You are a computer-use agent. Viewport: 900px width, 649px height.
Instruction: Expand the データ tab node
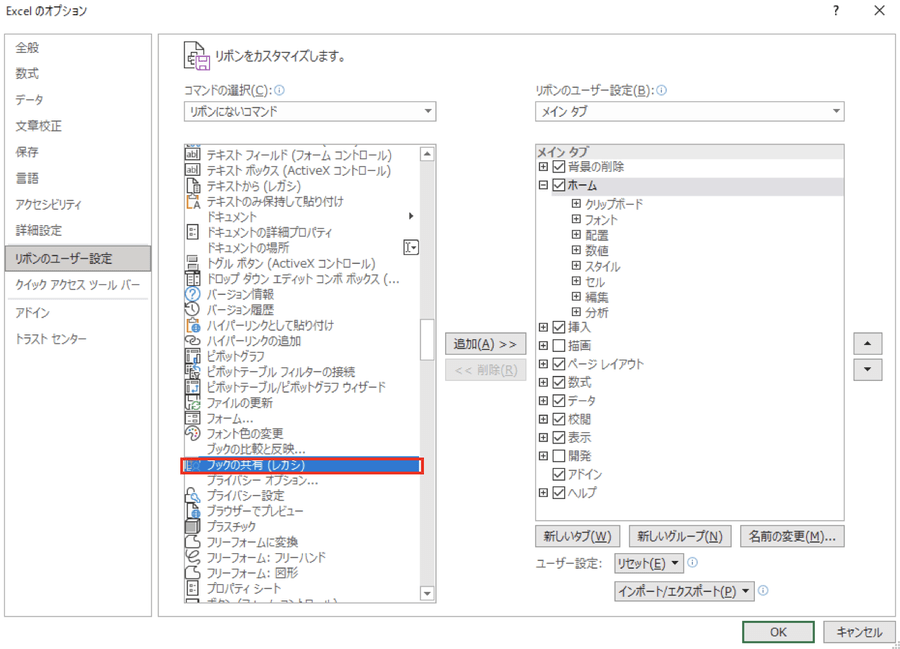(x=543, y=401)
